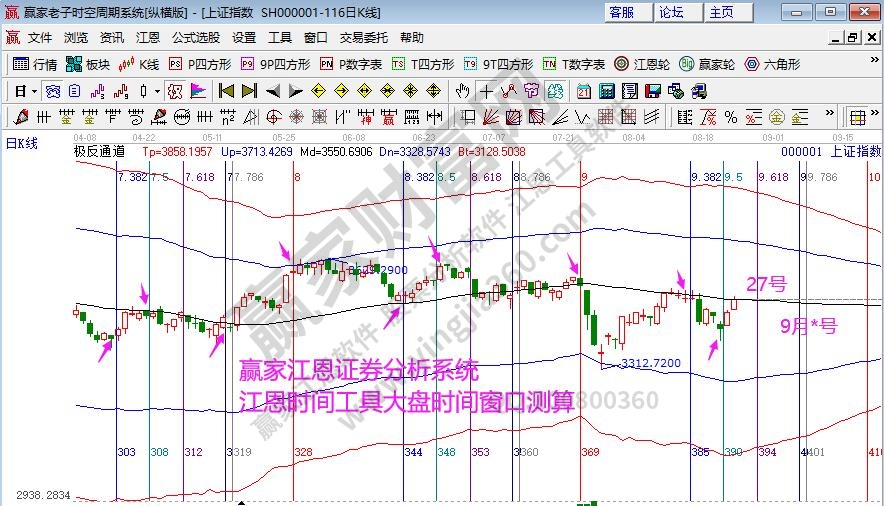Select the hand pan tool

[x=463, y=91]
